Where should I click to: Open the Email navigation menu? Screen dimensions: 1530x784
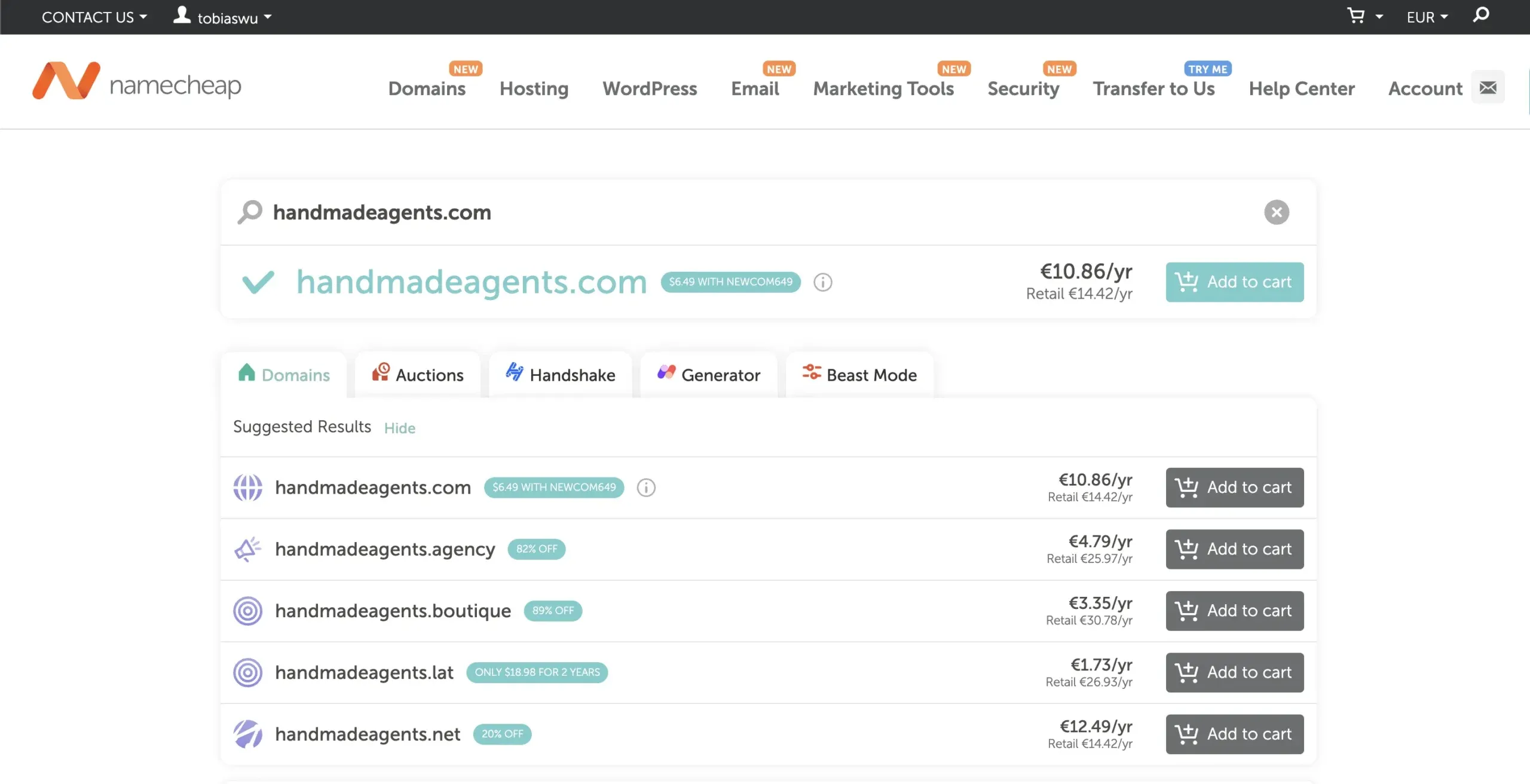pos(755,88)
